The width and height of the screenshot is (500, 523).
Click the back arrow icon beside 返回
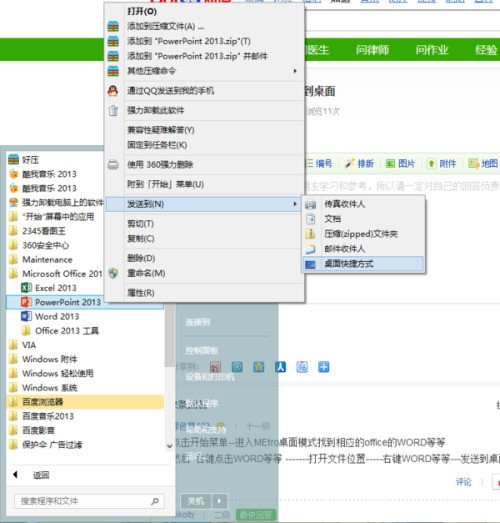[15, 474]
